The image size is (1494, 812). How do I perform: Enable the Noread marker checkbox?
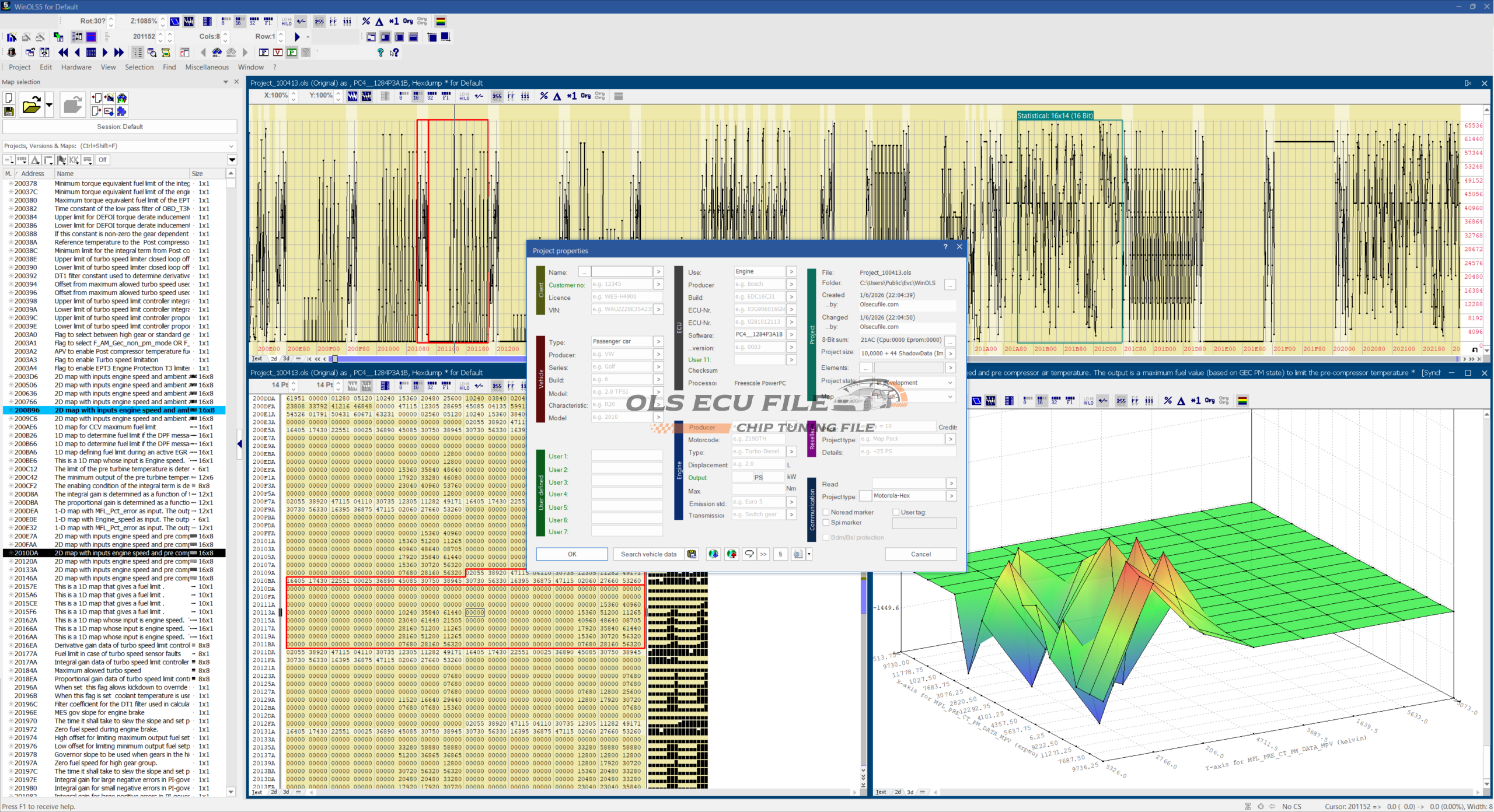point(826,512)
